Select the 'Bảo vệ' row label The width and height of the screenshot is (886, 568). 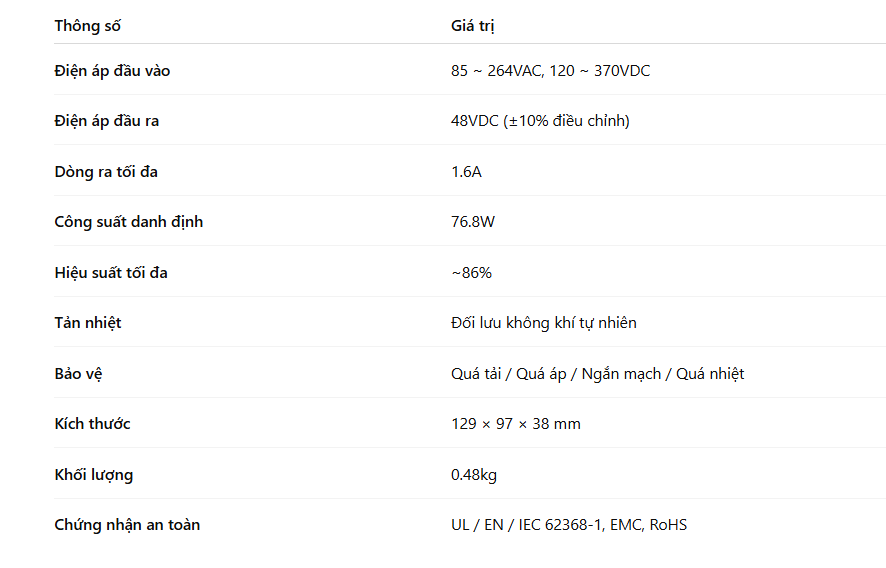tap(78, 374)
